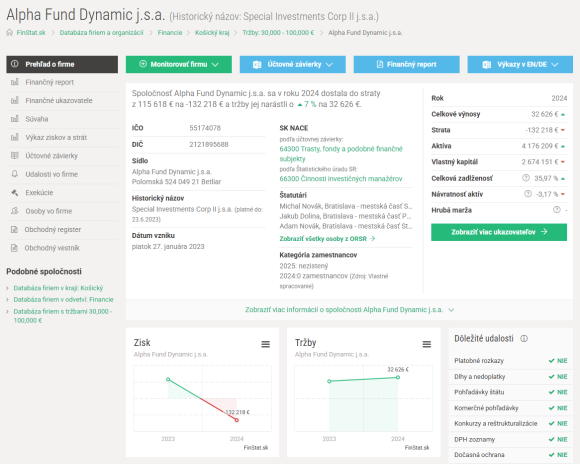580x464 pixels.
Task: Click the 2024 data point on Zisk chart
Action: (x=237, y=420)
